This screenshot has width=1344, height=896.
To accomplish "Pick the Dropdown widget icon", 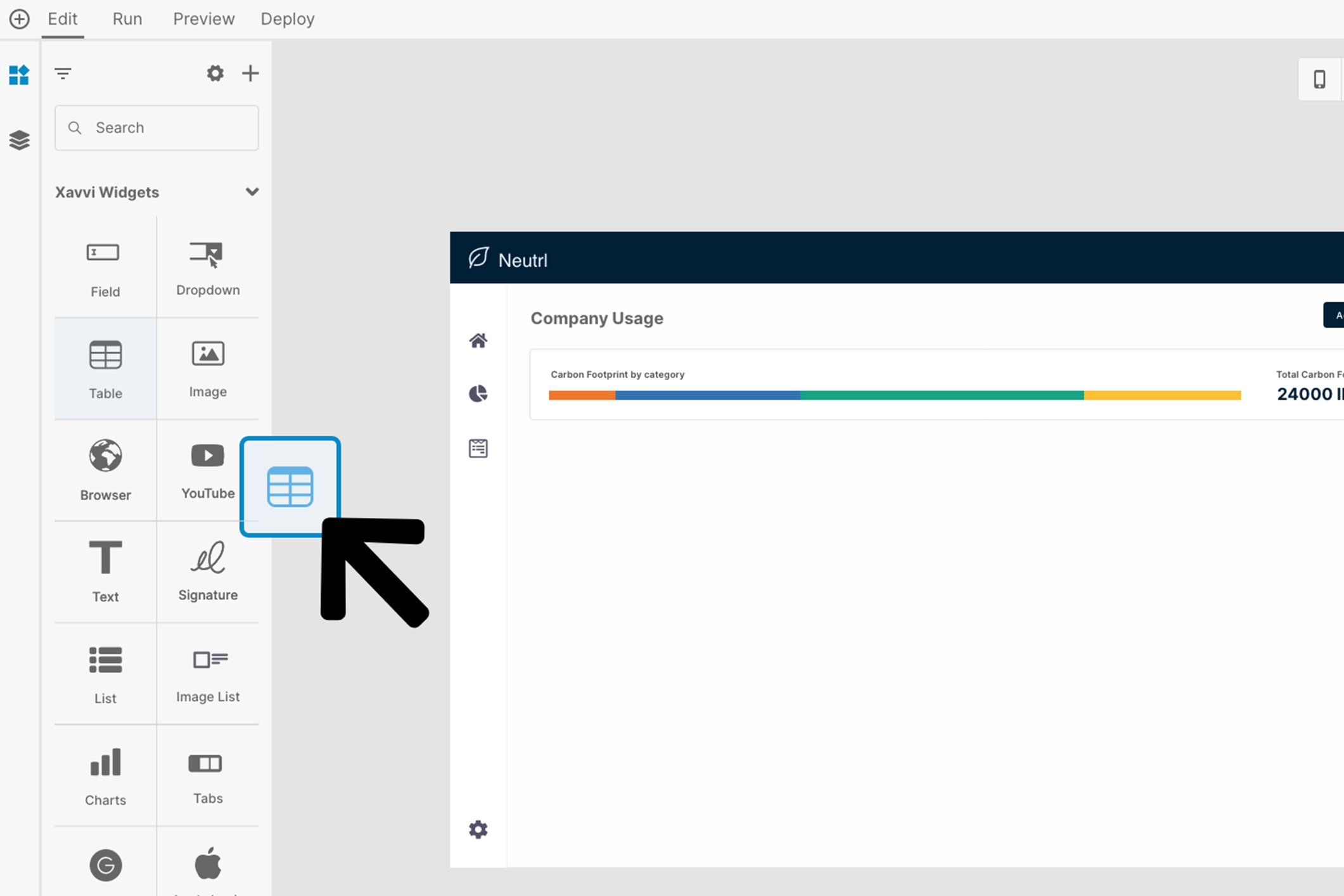I will pos(207,254).
